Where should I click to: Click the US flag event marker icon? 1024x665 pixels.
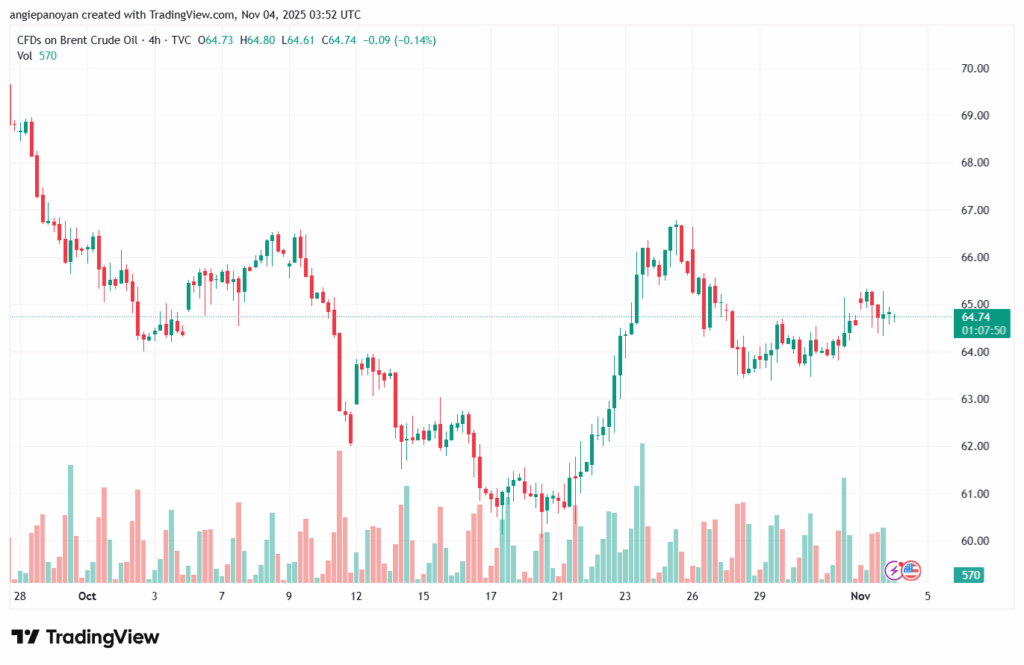click(911, 569)
